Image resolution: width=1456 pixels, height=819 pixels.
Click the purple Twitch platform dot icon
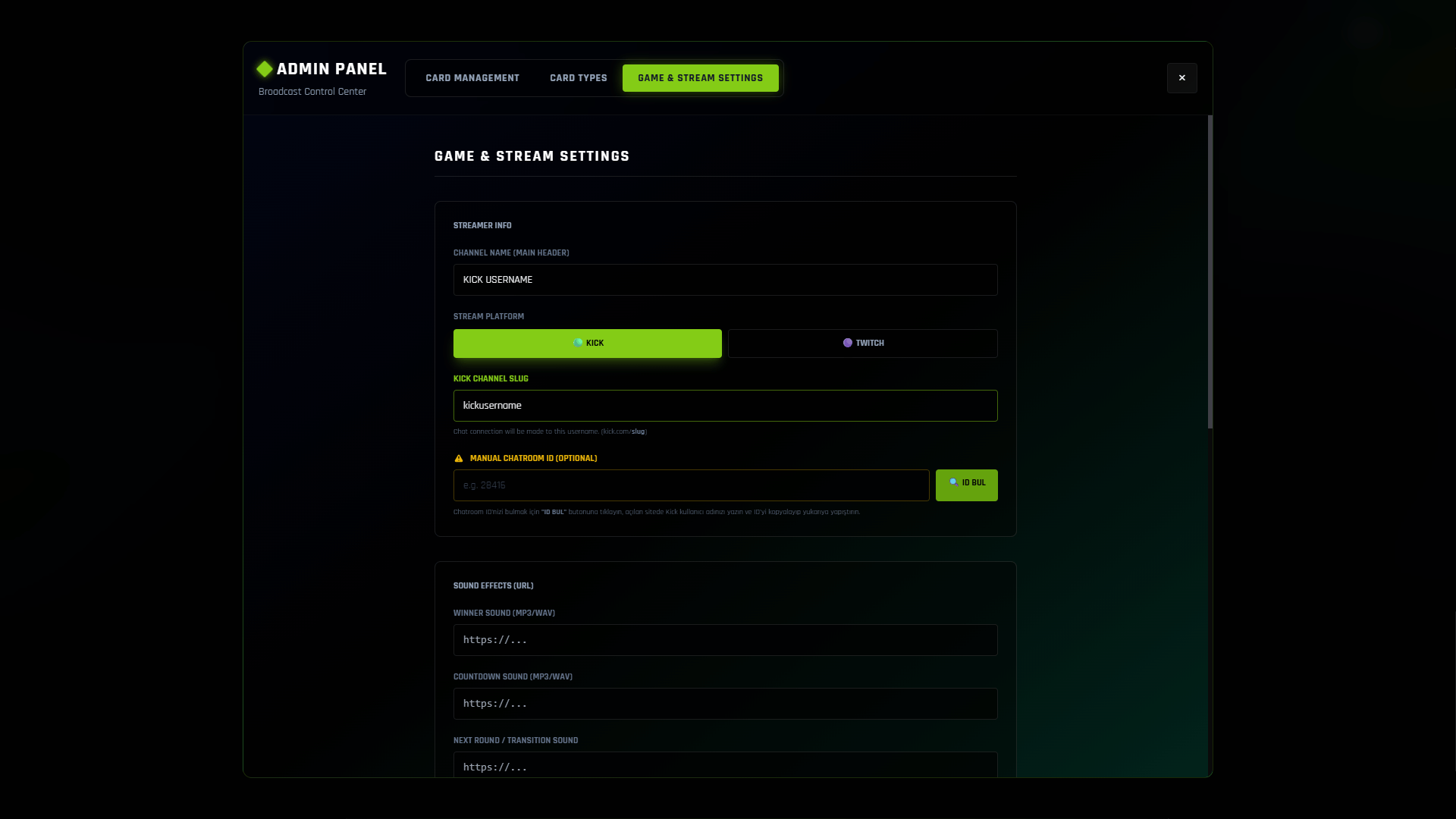tap(847, 343)
